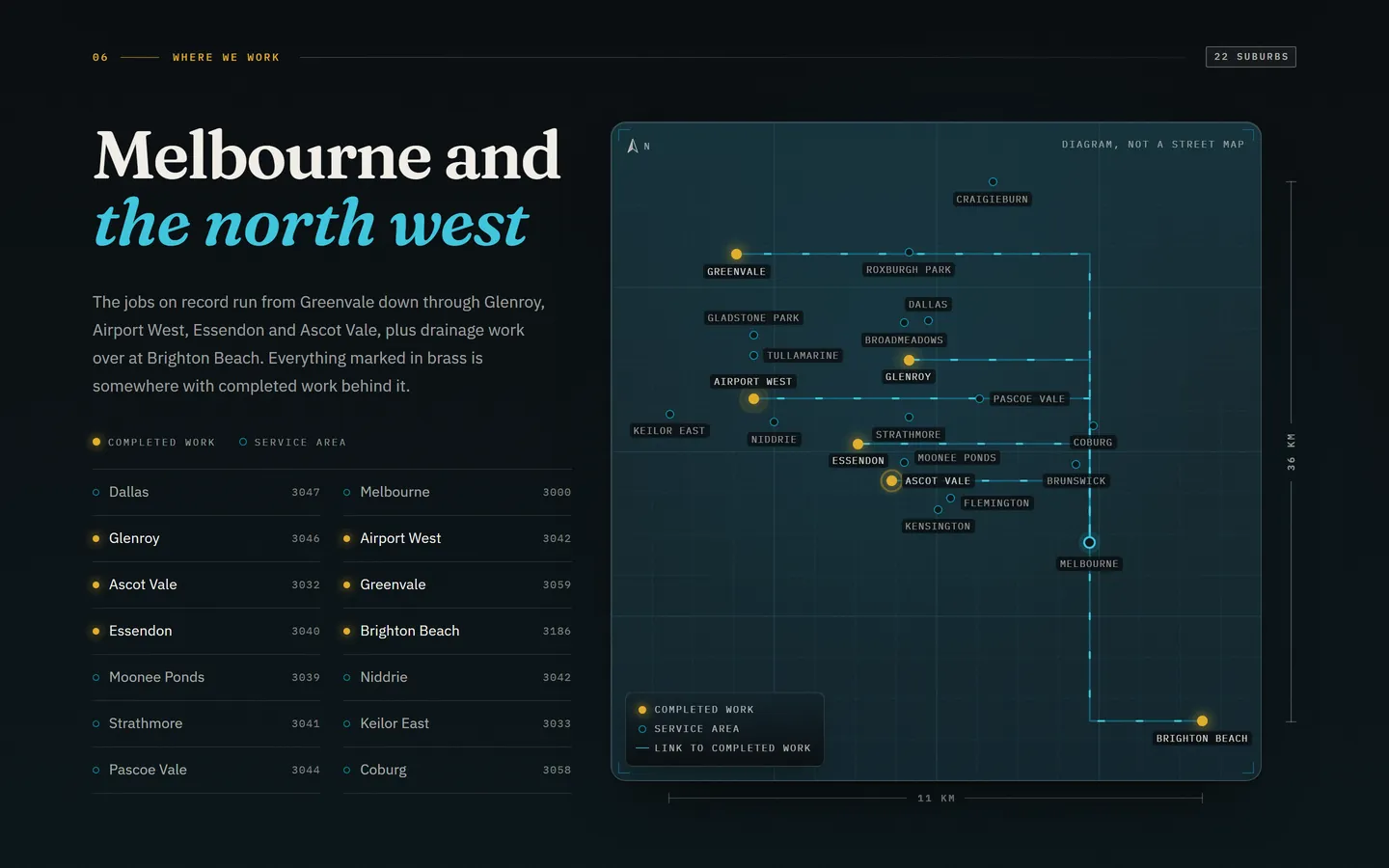Select Keilor East list row
Screen dimensions: 1389x868
[x=457, y=723]
